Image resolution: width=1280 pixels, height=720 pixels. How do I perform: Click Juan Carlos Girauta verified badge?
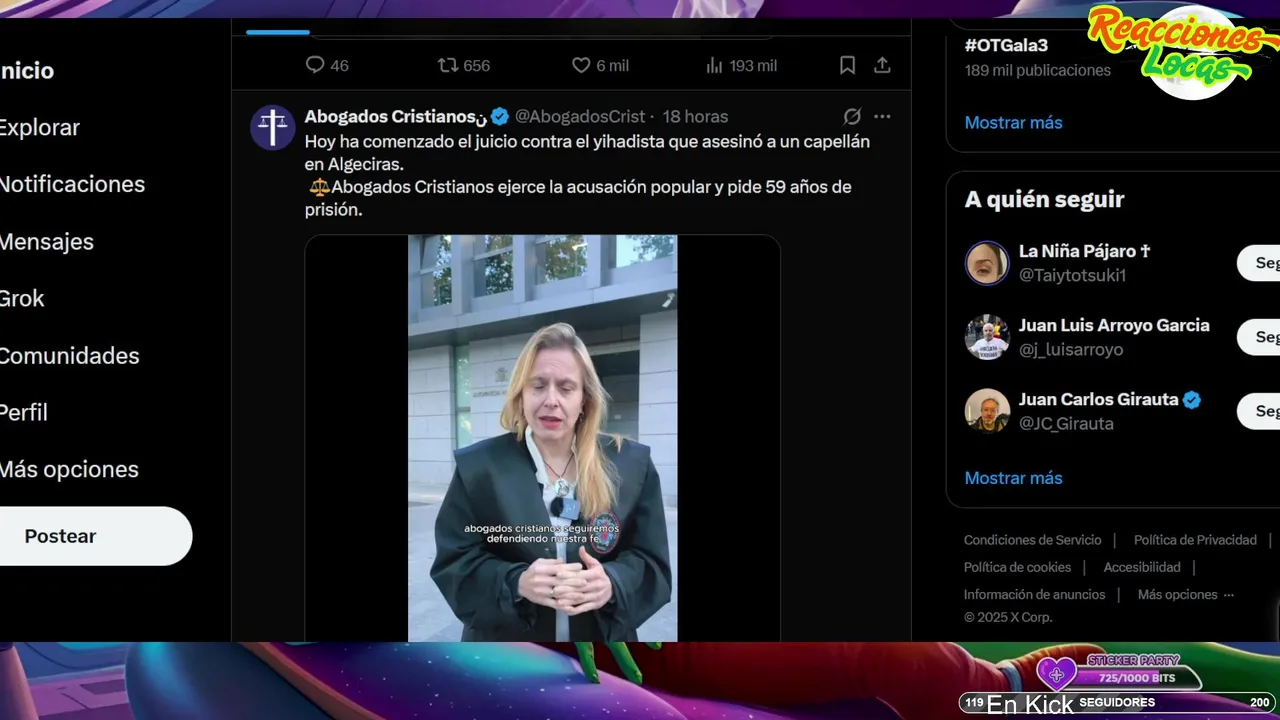[1192, 400]
